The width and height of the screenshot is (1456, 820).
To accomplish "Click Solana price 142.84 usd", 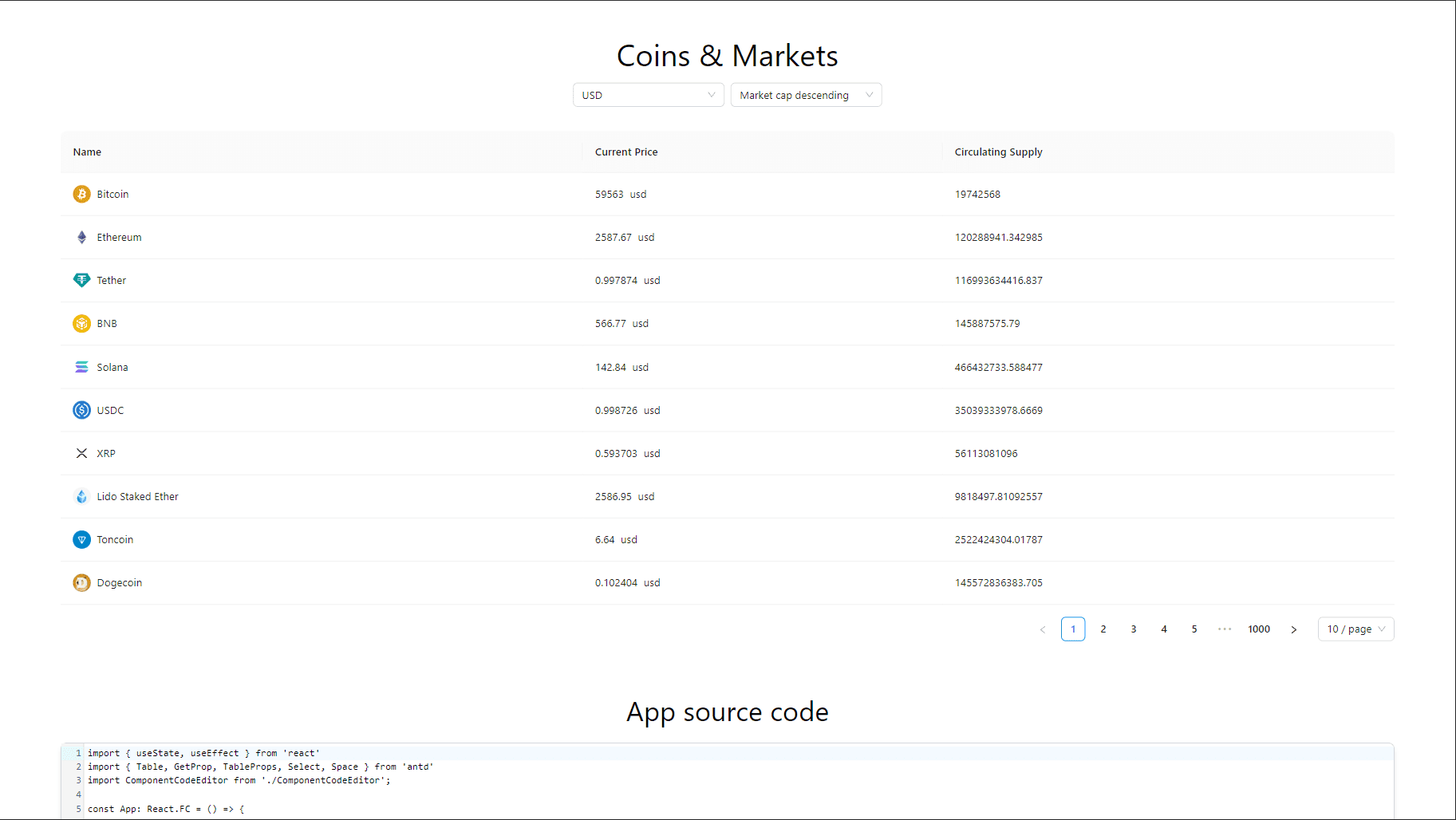I will [621, 367].
